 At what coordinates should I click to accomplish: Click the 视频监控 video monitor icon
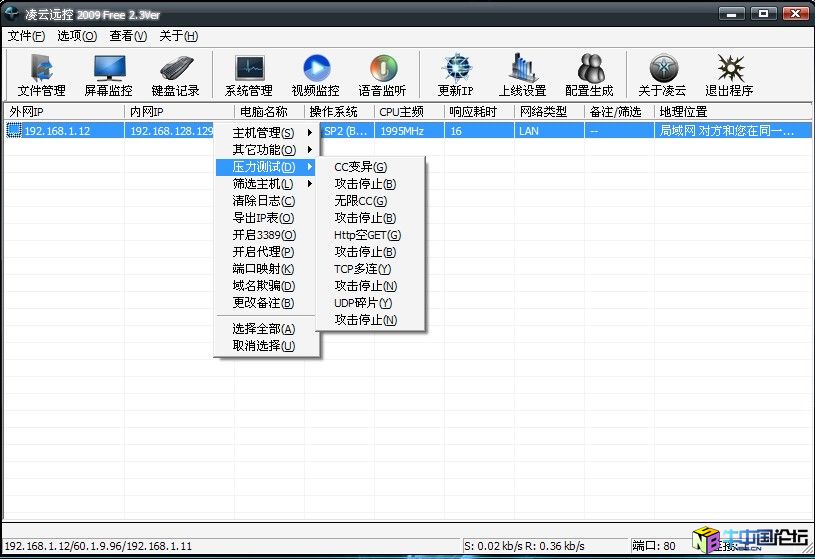[315, 74]
